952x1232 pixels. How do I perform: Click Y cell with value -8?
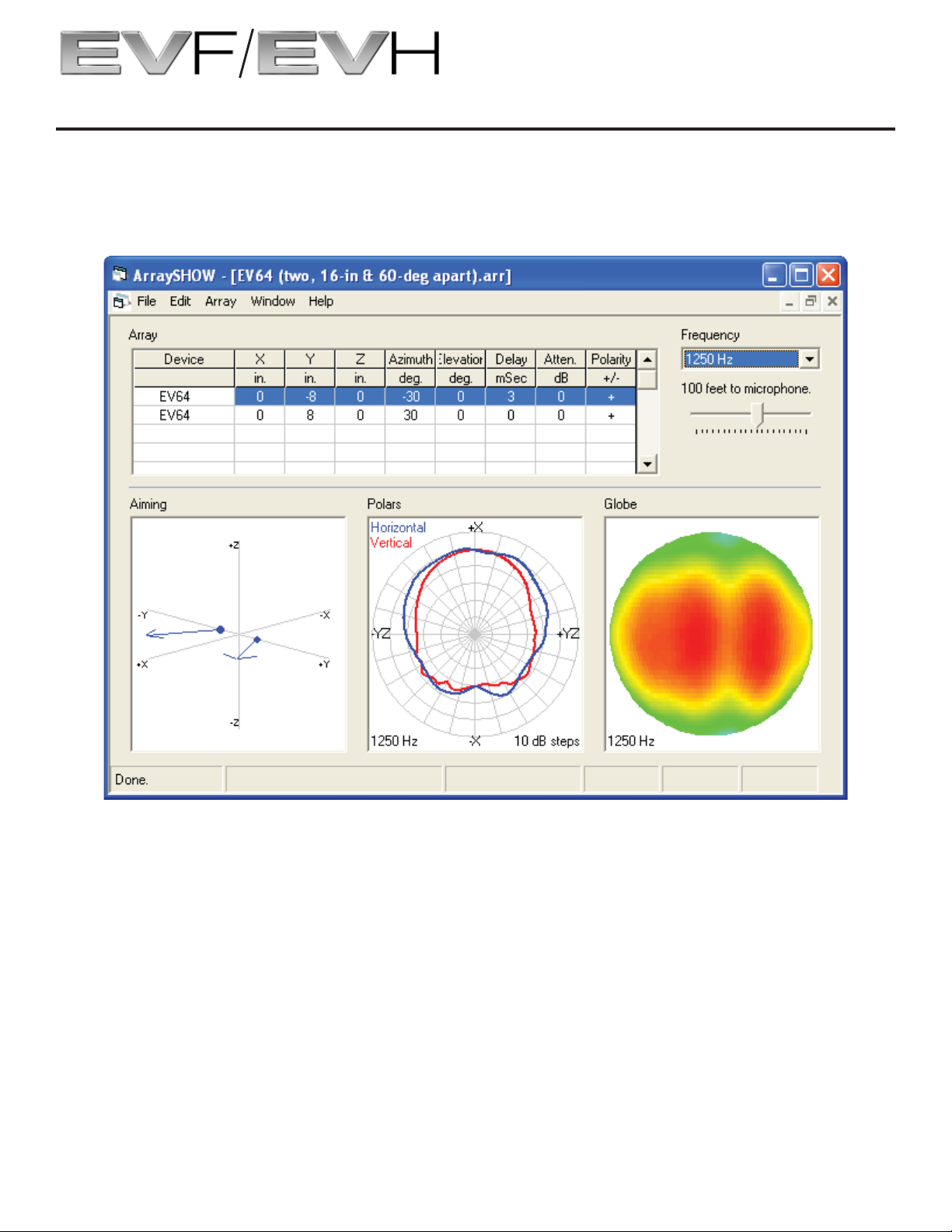pyautogui.click(x=310, y=396)
